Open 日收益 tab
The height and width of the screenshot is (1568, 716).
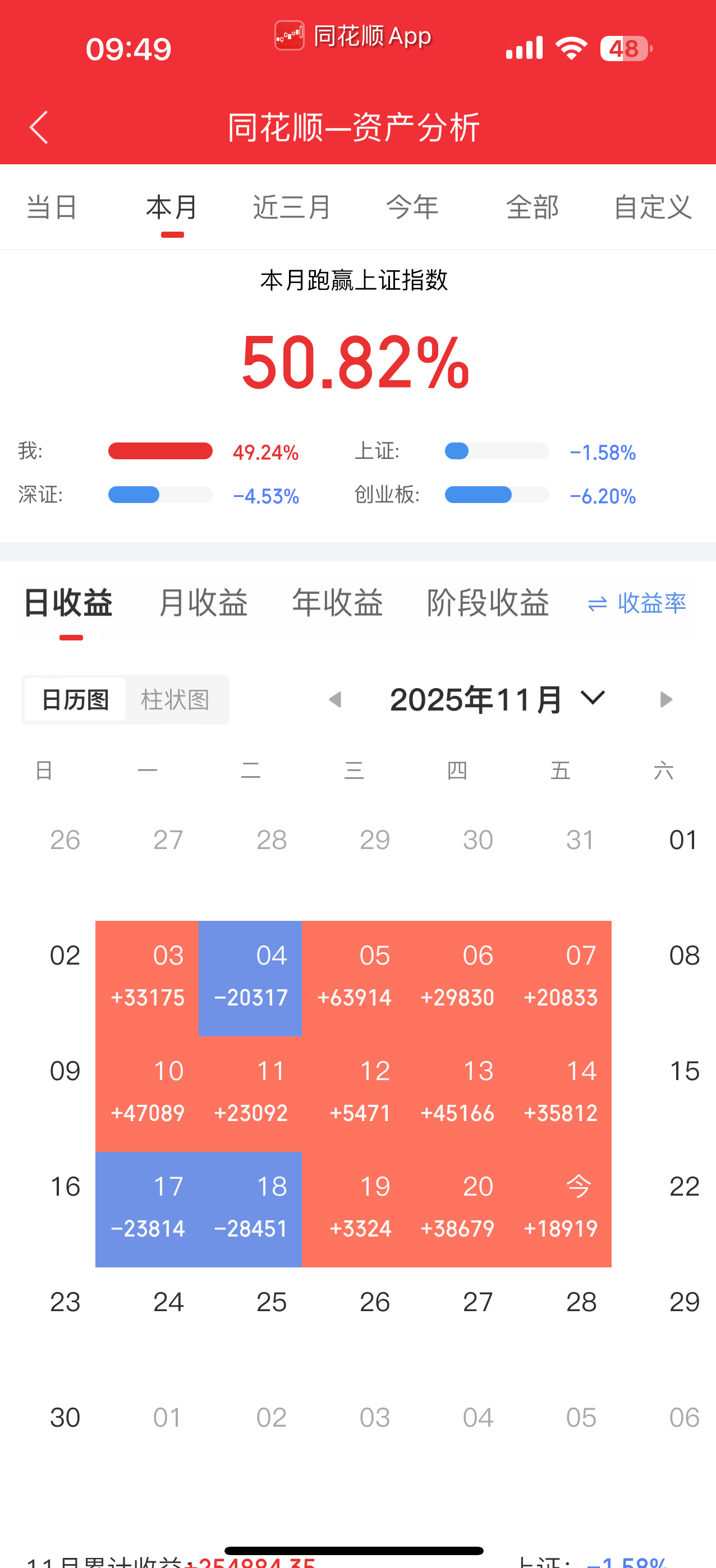coord(68,603)
